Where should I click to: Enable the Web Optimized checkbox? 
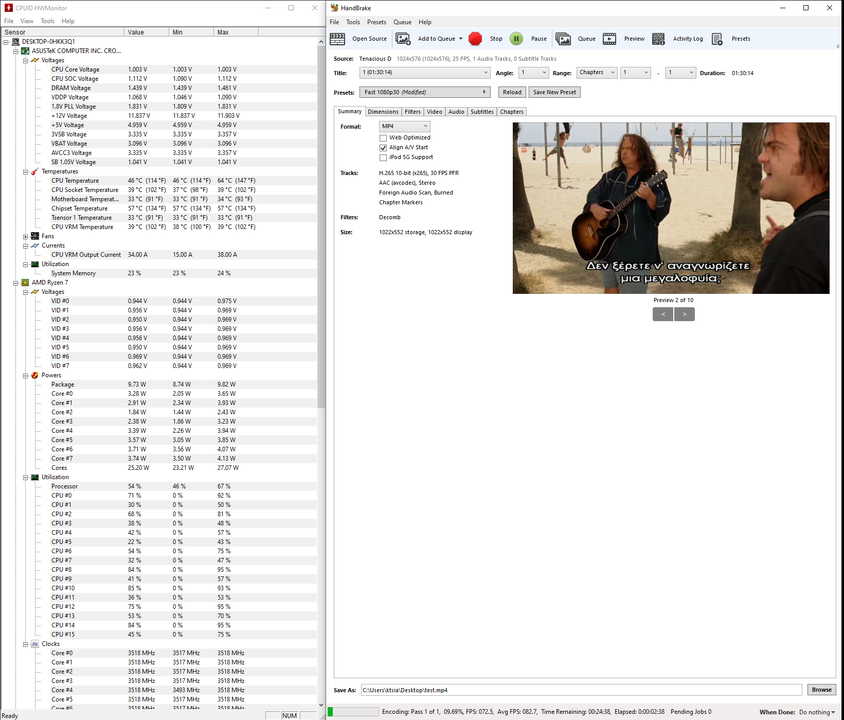[x=383, y=138]
